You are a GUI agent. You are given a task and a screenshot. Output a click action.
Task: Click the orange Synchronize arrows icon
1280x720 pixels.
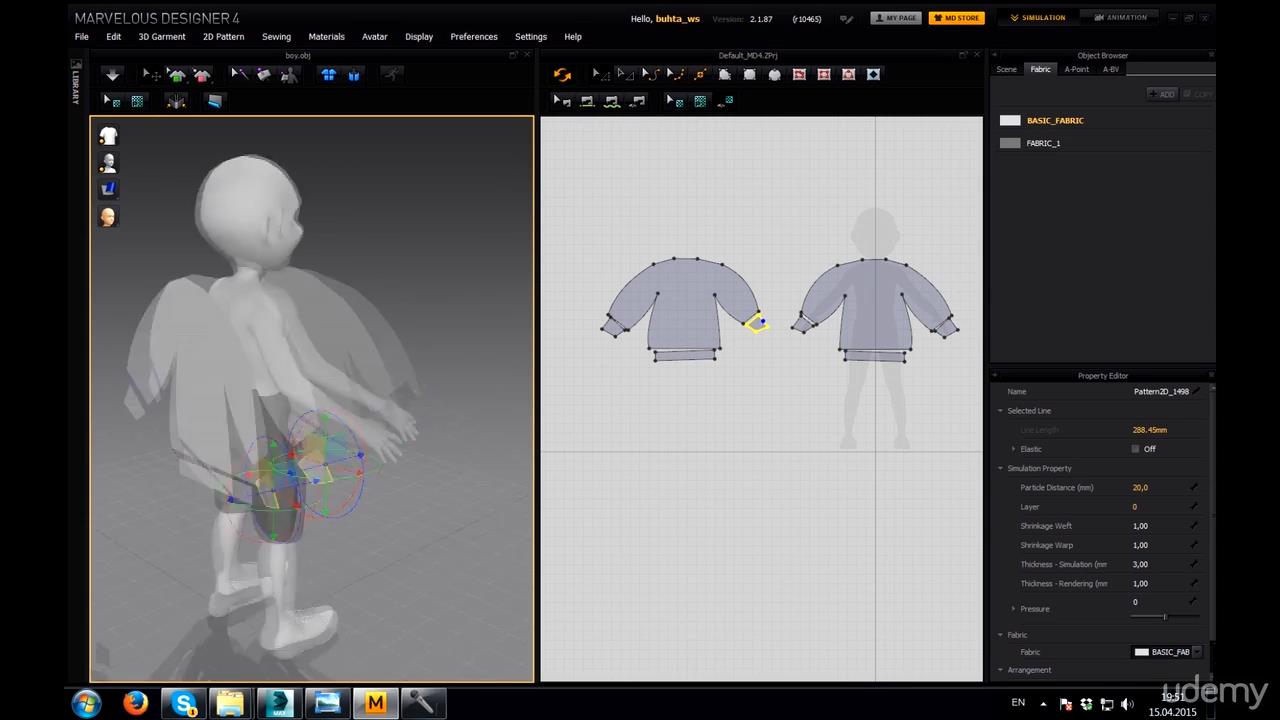tap(562, 75)
